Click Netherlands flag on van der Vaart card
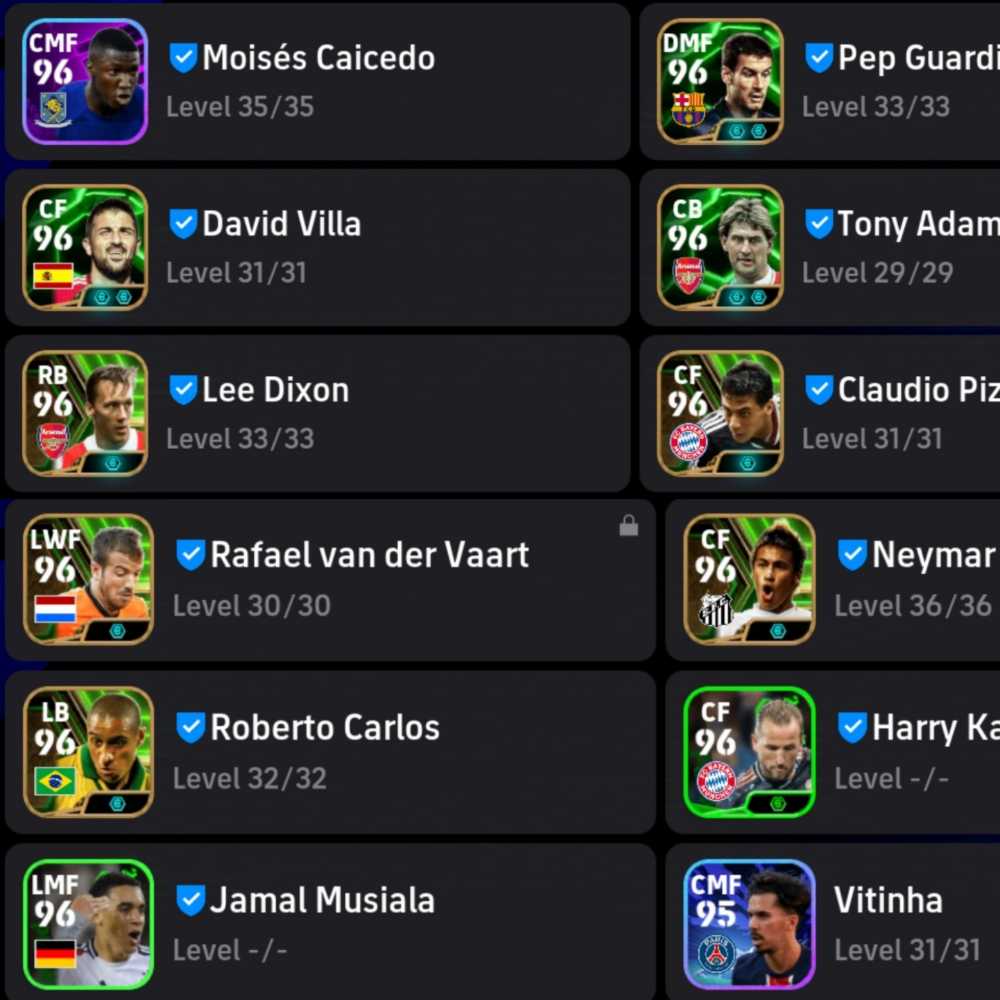The width and height of the screenshot is (1000, 1000). 55,608
